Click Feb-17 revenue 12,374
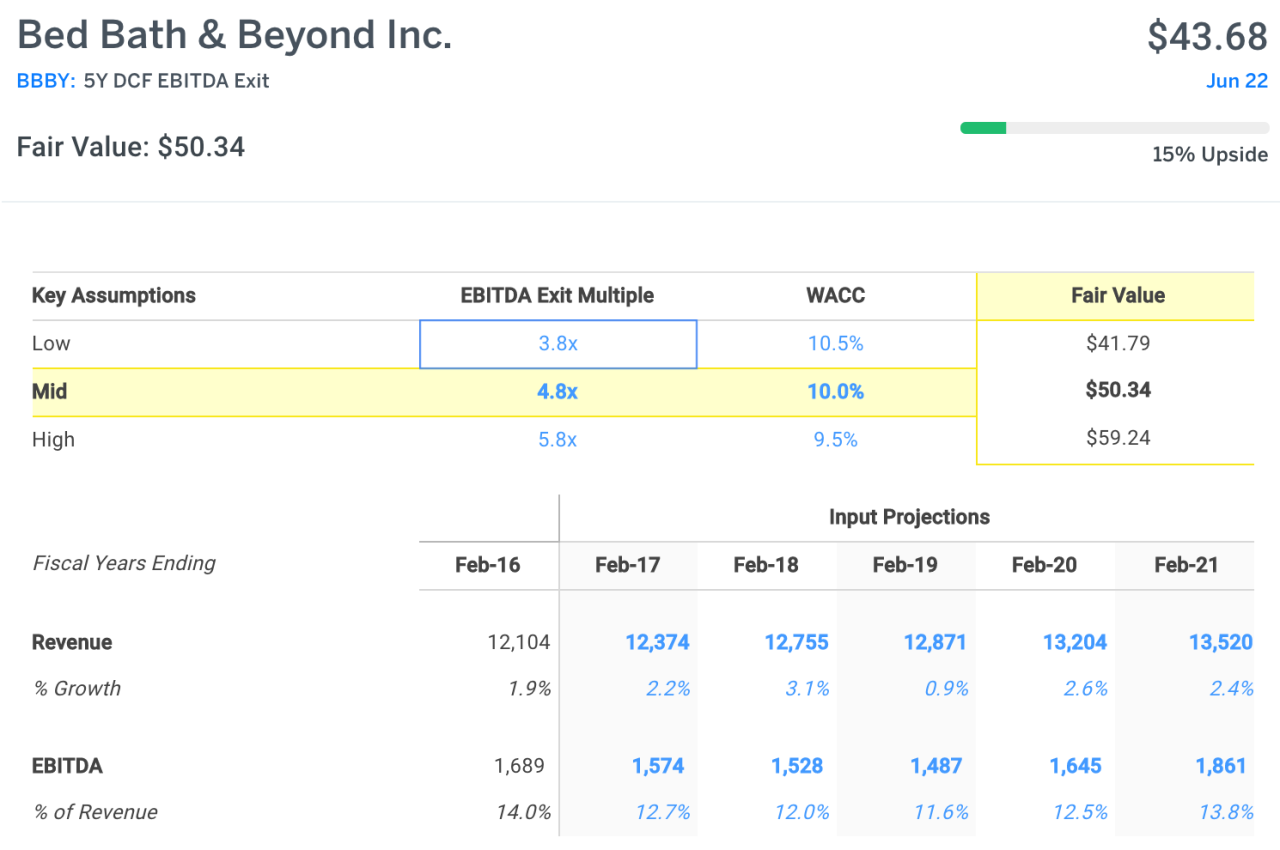The width and height of the screenshot is (1280, 850). (x=658, y=642)
